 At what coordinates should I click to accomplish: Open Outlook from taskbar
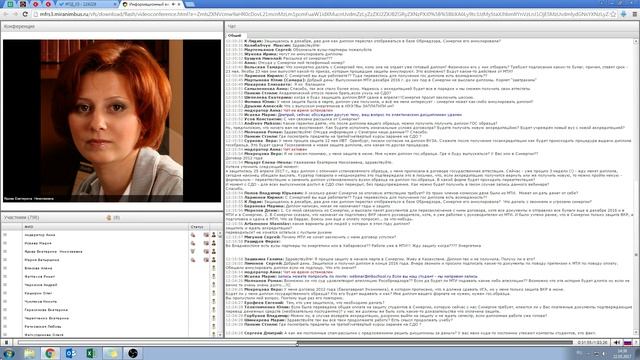click(71, 353)
